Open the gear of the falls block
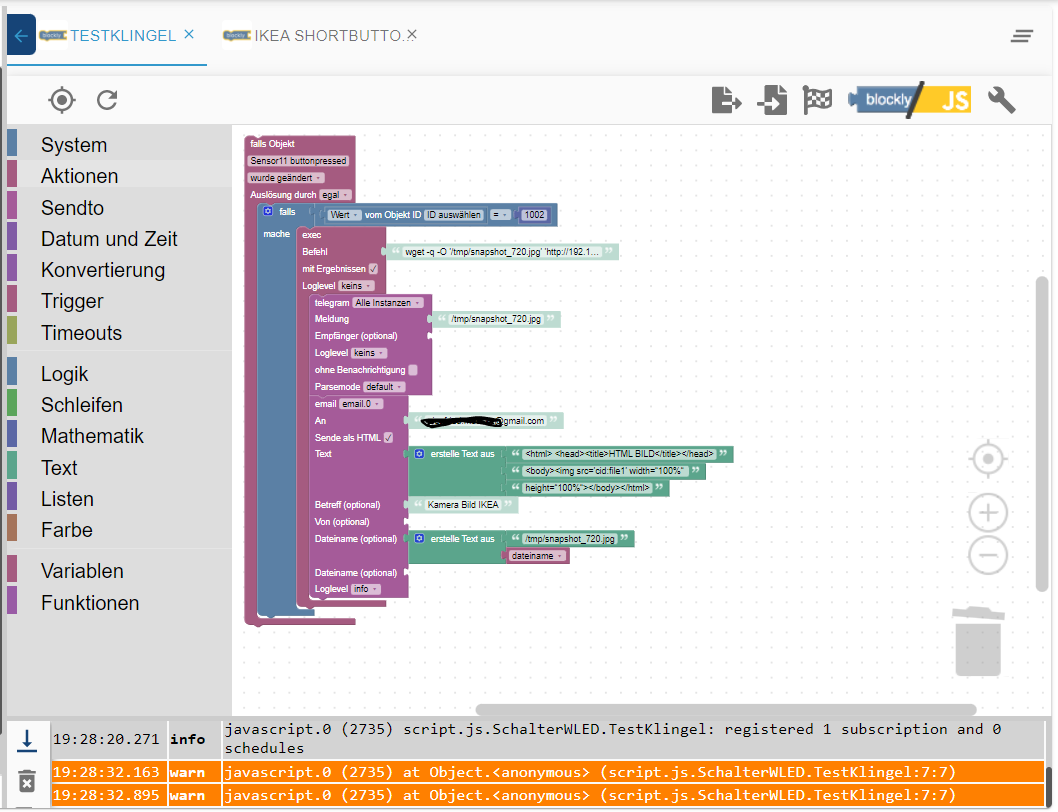1058x812 pixels. click(x=268, y=211)
